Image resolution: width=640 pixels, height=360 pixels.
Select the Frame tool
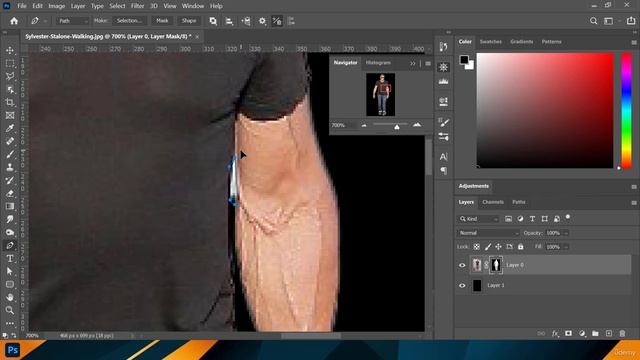(10, 116)
